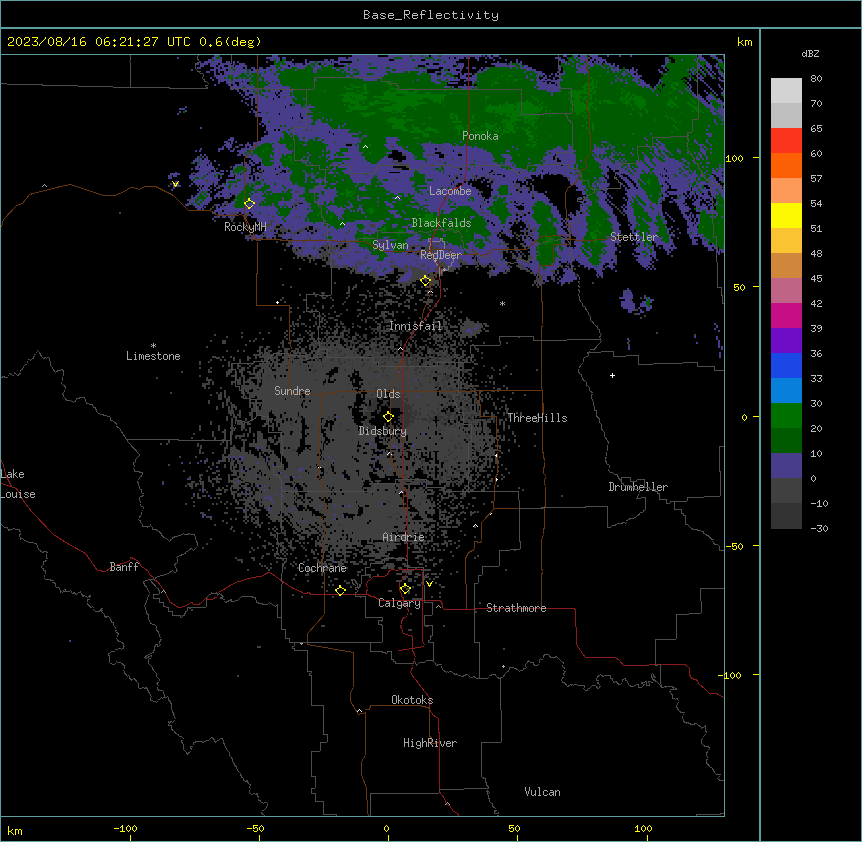This screenshot has width=862, height=842.
Task: Click the Sundre town label
Action: tap(292, 391)
